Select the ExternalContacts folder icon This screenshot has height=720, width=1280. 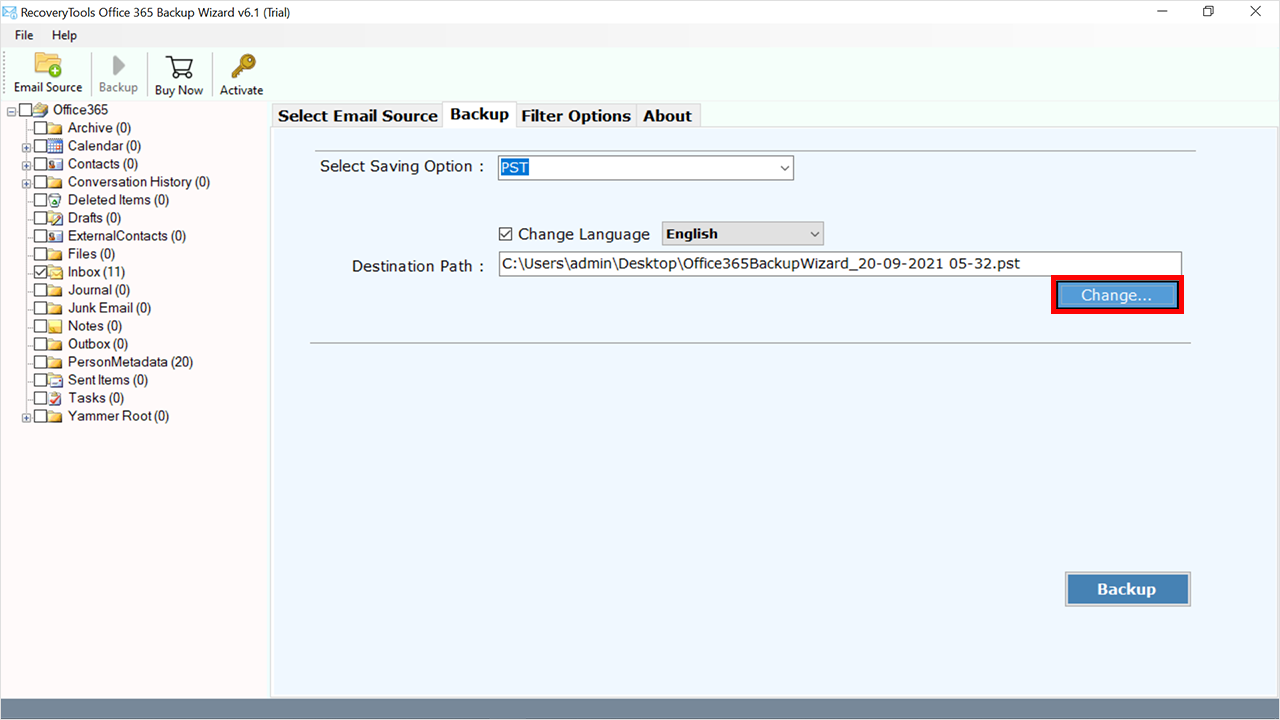pyautogui.click(x=56, y=236)
